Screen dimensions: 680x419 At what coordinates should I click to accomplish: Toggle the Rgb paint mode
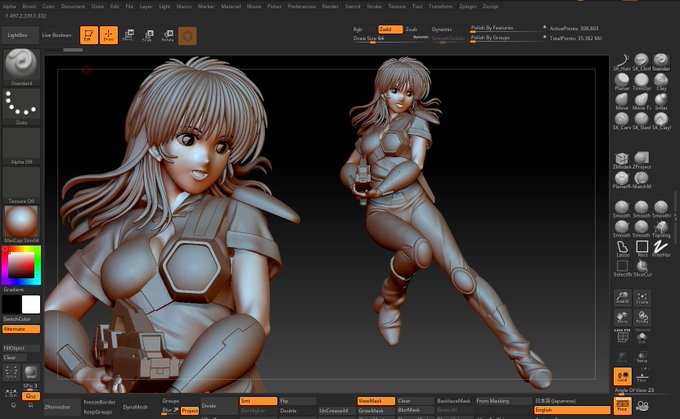pyautogui.click(x=358, y=29)
